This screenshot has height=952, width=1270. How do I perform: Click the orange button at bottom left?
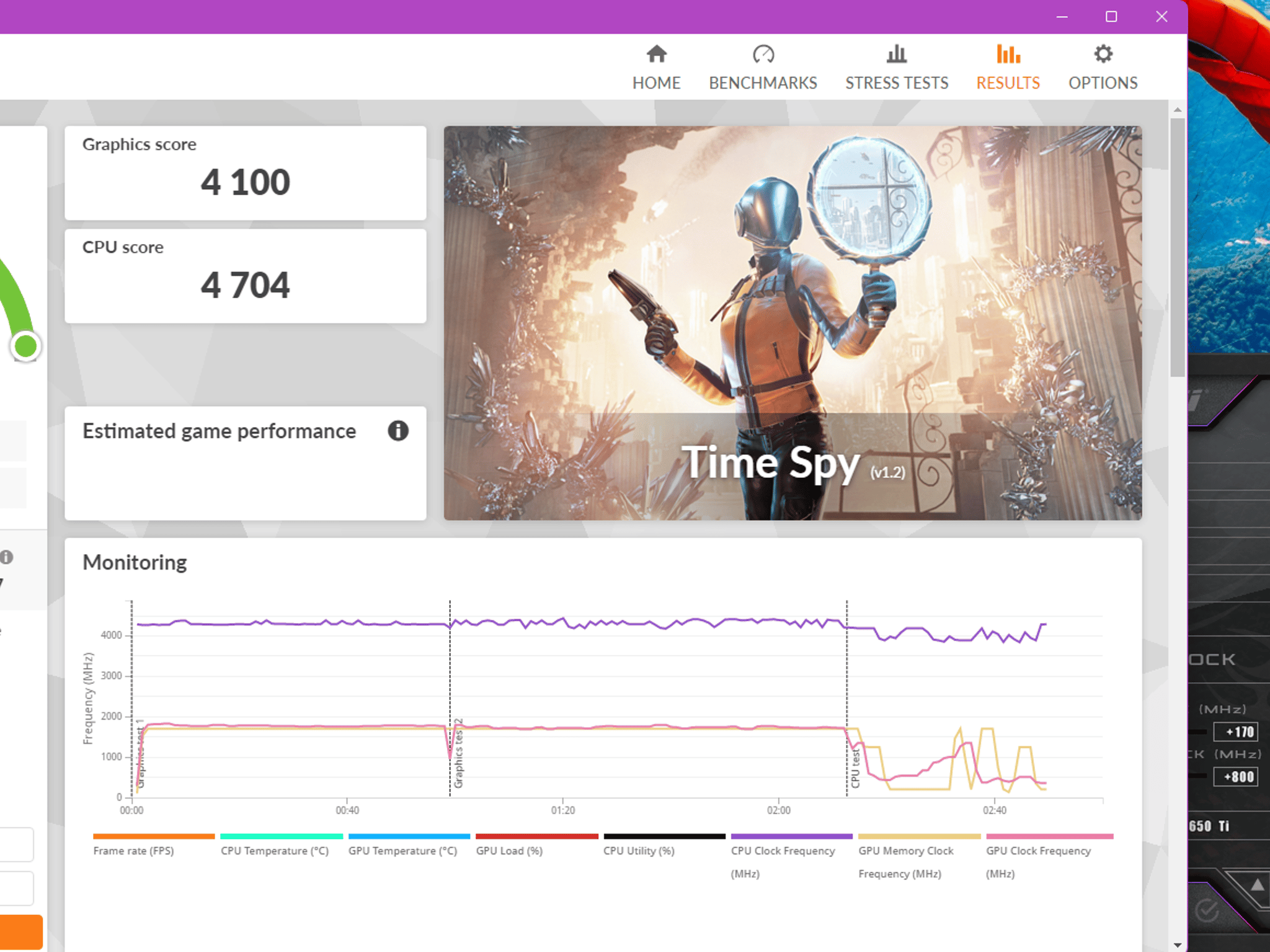click(x=21, y=932)
